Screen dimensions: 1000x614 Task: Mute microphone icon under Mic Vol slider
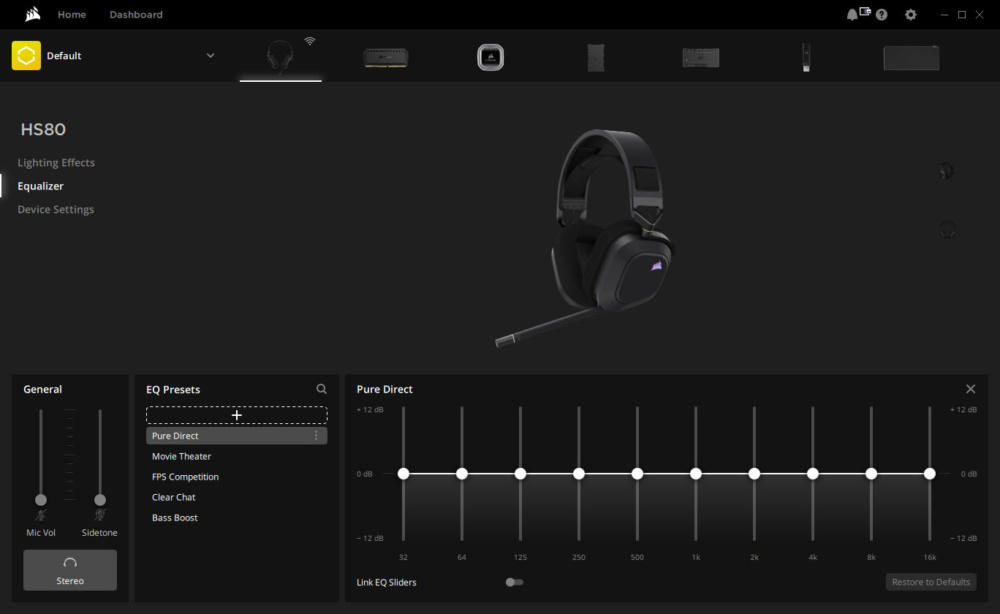[41, 515]
